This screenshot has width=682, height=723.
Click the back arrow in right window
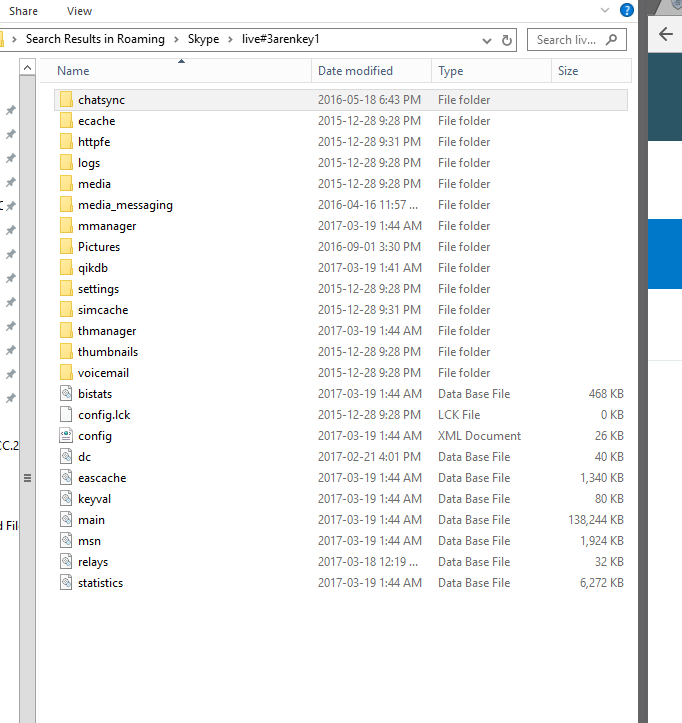click(666, 34)
